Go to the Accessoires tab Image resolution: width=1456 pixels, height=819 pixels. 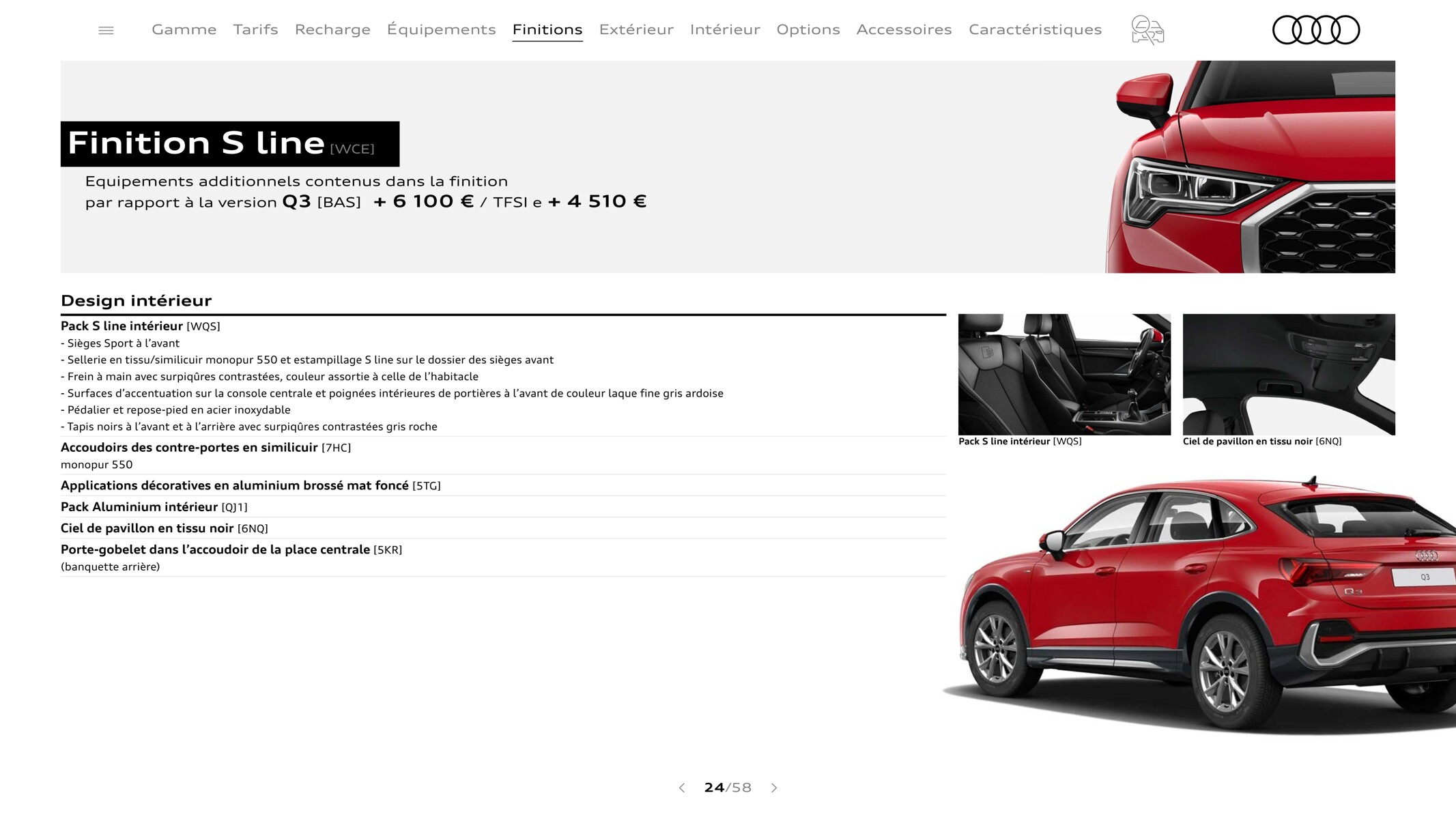tap(904, 29)
